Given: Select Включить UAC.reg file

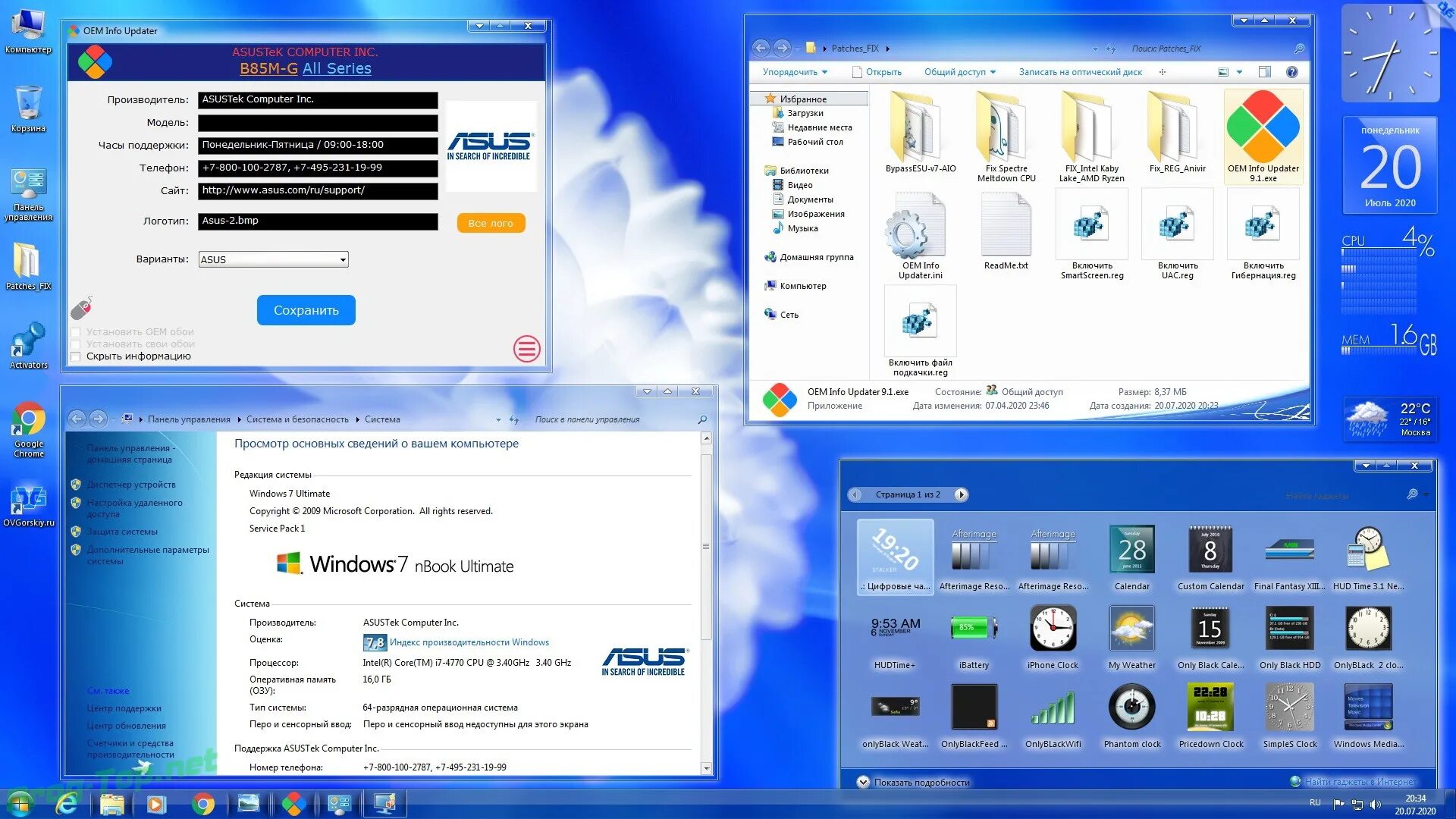Looking at the screenshot, I should 1177,235.
